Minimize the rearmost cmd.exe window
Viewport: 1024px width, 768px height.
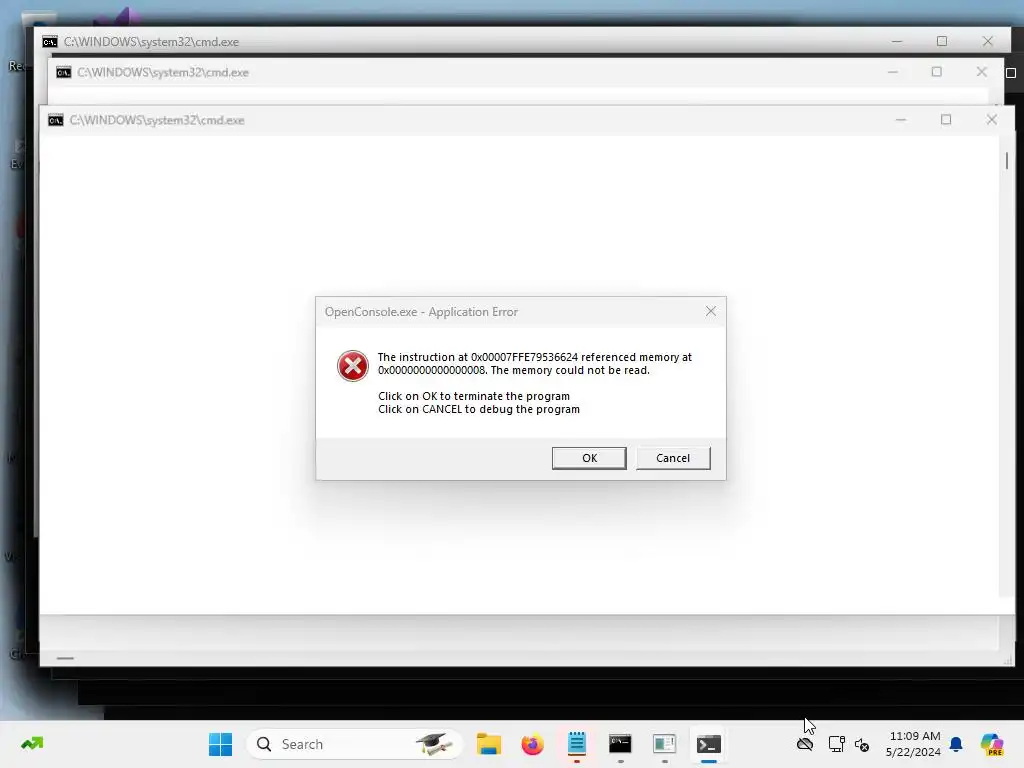pos(897,41)
